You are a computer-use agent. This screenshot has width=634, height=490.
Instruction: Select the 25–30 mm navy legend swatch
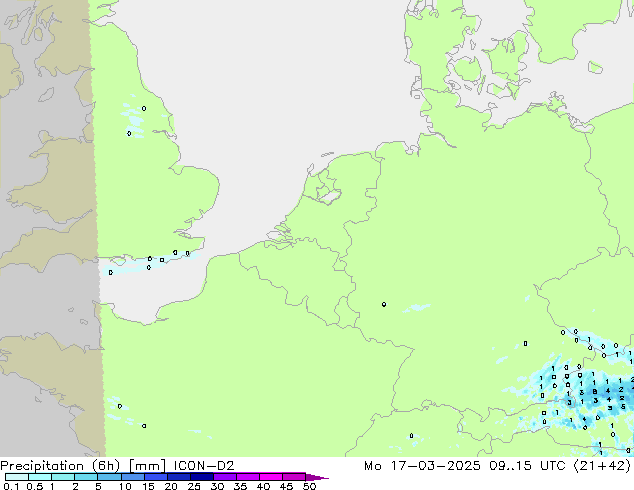pos(201,477)
